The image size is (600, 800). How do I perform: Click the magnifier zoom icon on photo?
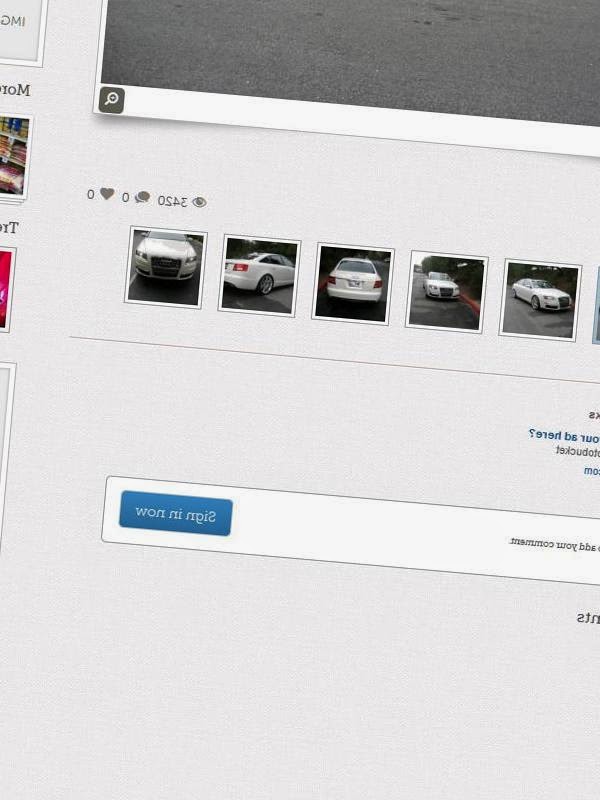pyautogui.click(x=111, y=99)
